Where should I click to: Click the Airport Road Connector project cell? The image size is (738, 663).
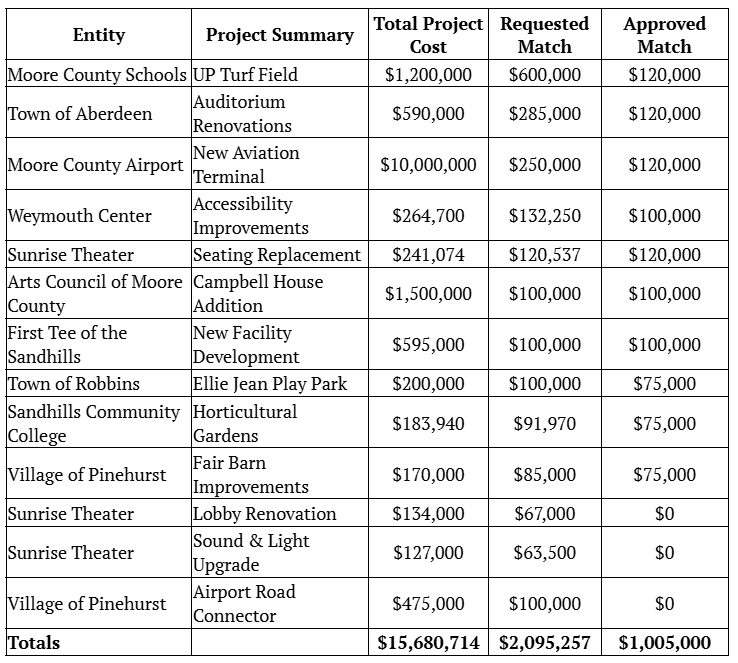(244, 604)
